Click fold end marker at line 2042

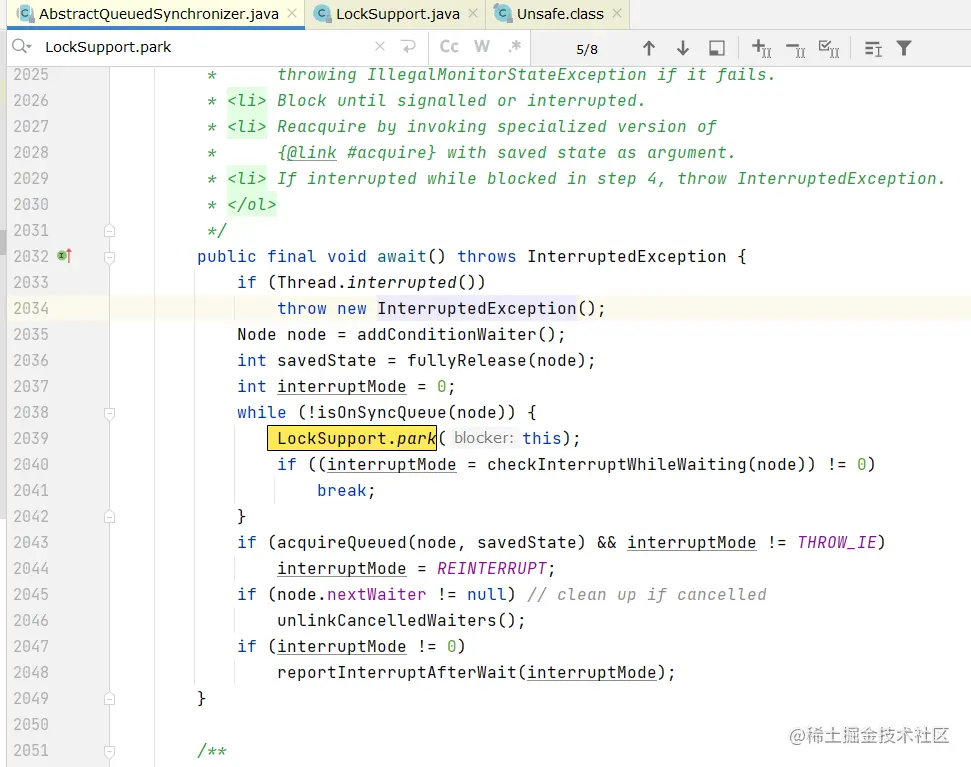click(x=109, y=517)
